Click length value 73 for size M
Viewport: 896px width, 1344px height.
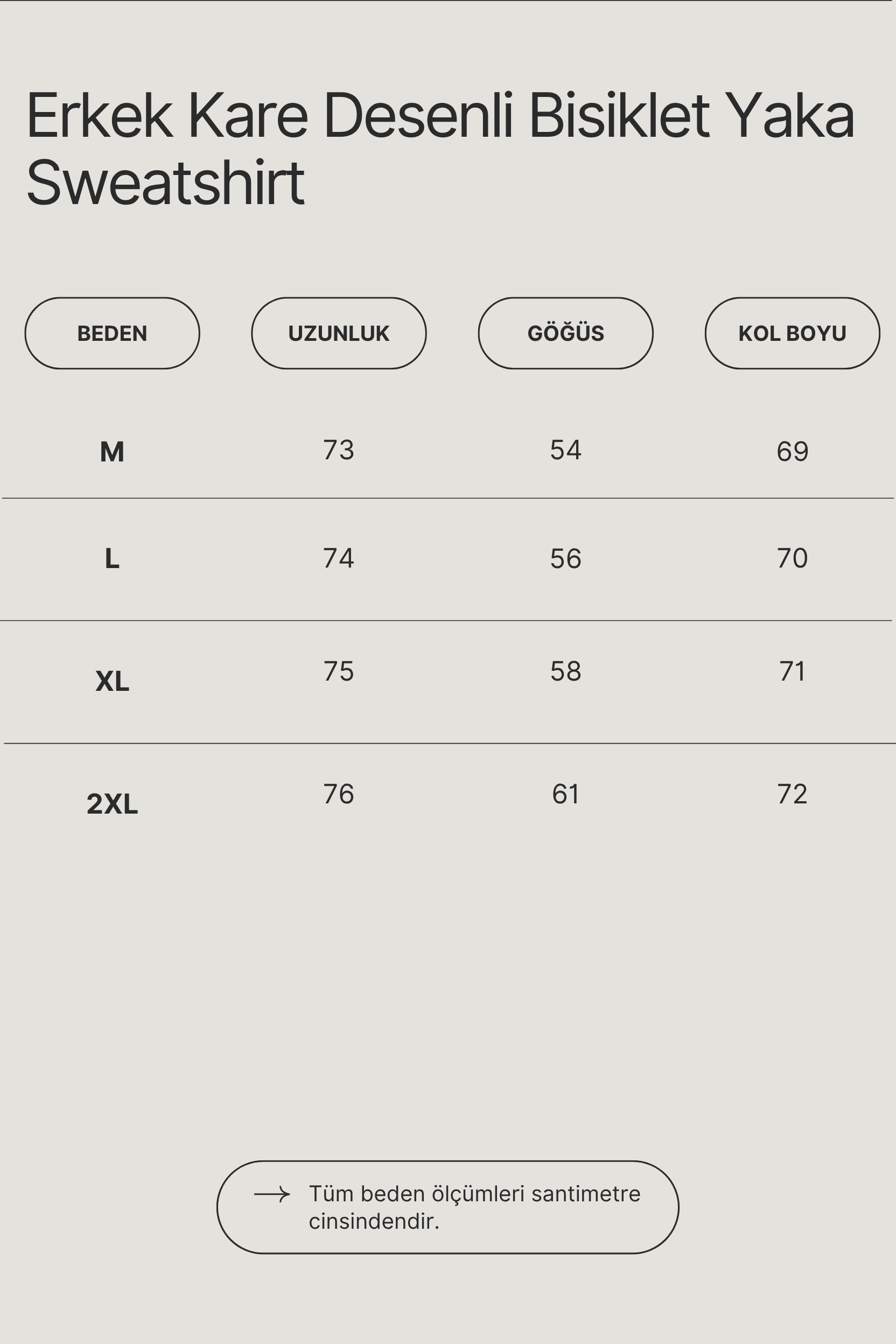coord(339,450)
